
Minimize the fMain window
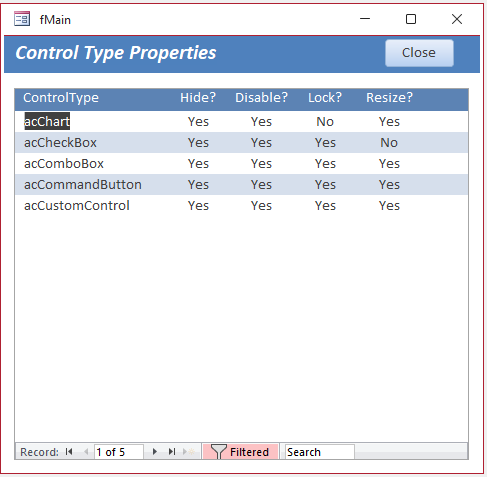[x=365, y=19]
